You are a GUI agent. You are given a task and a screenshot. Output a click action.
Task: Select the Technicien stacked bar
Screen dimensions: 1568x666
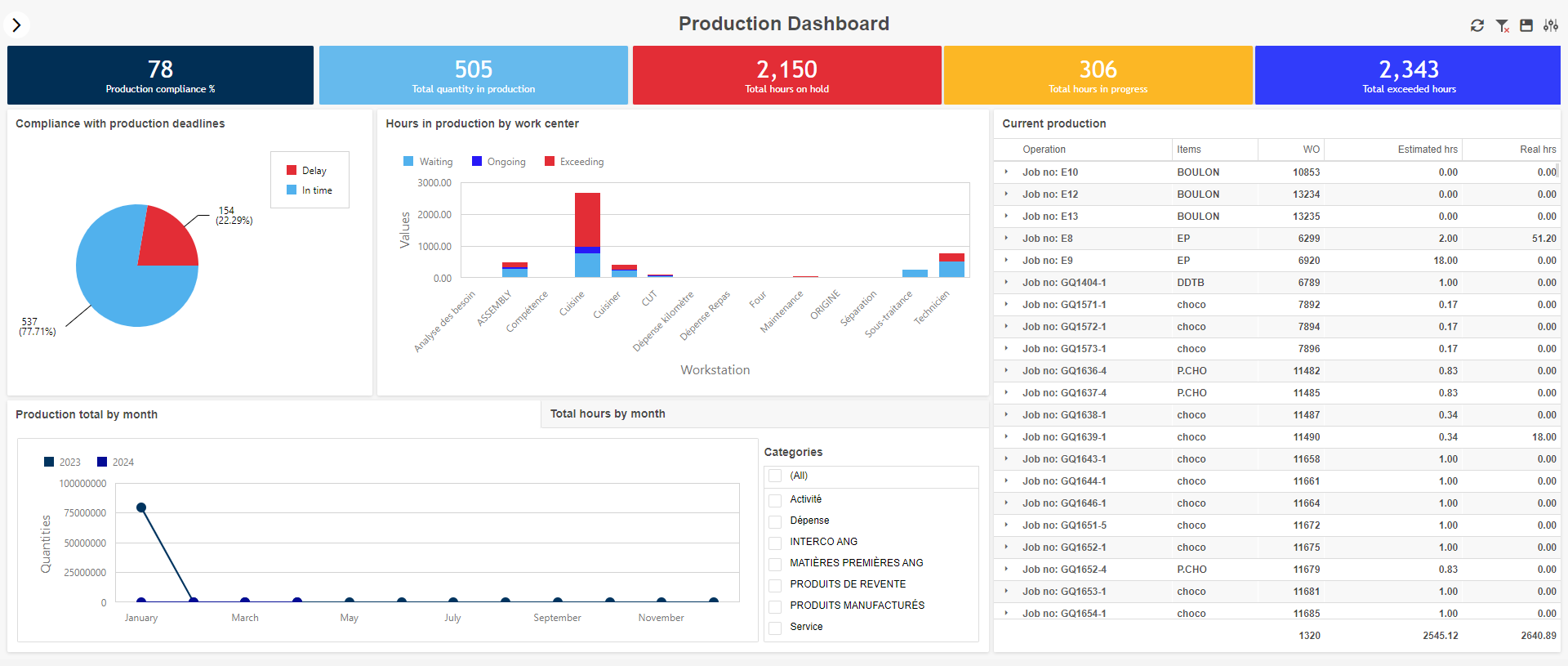[x=951, y=266]
